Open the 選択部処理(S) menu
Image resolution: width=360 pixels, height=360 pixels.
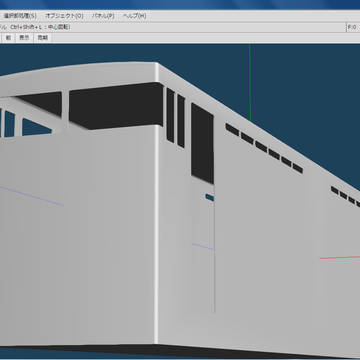click(x=19, y=16)
